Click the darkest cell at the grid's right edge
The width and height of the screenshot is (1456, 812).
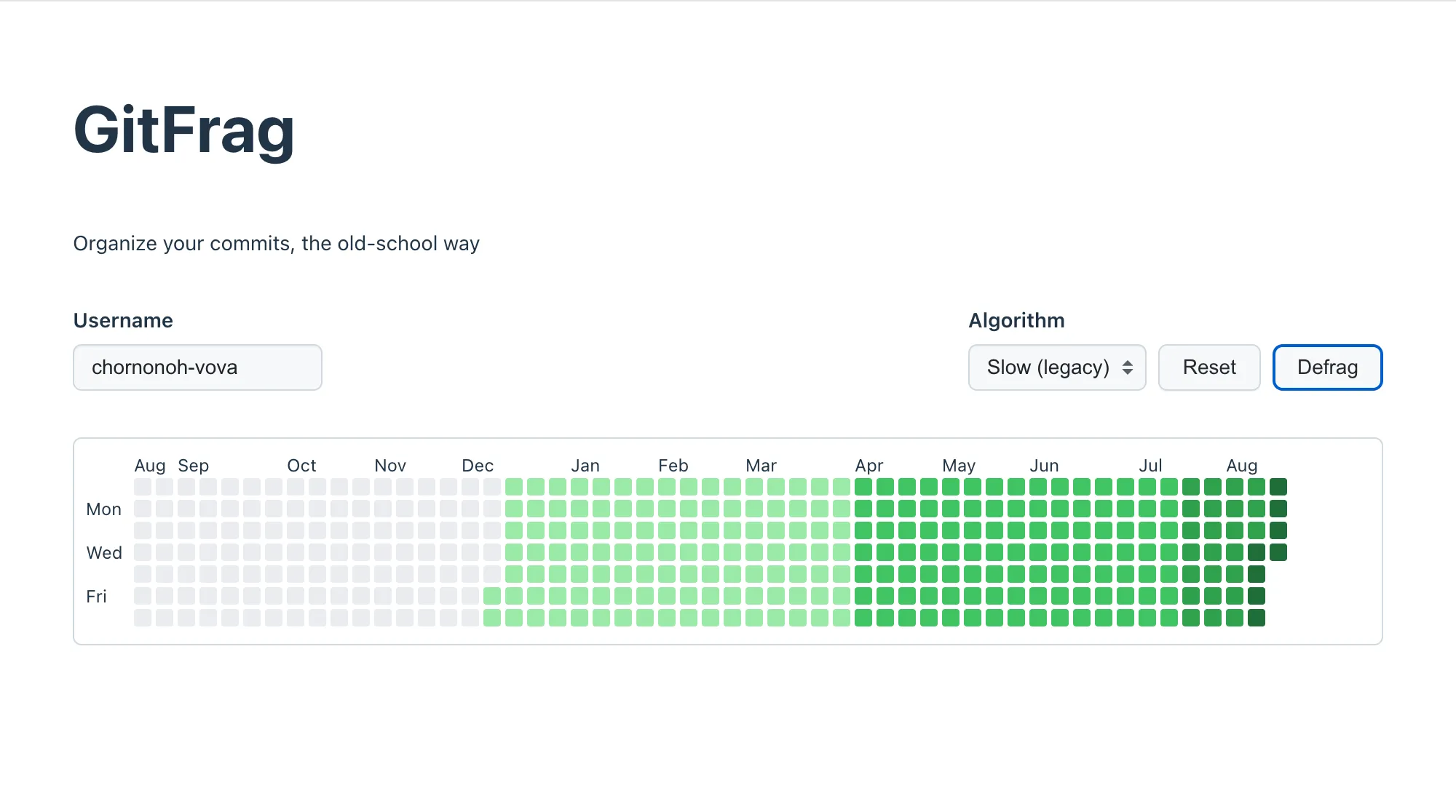pyautogui.click(x=1278, y=486)
